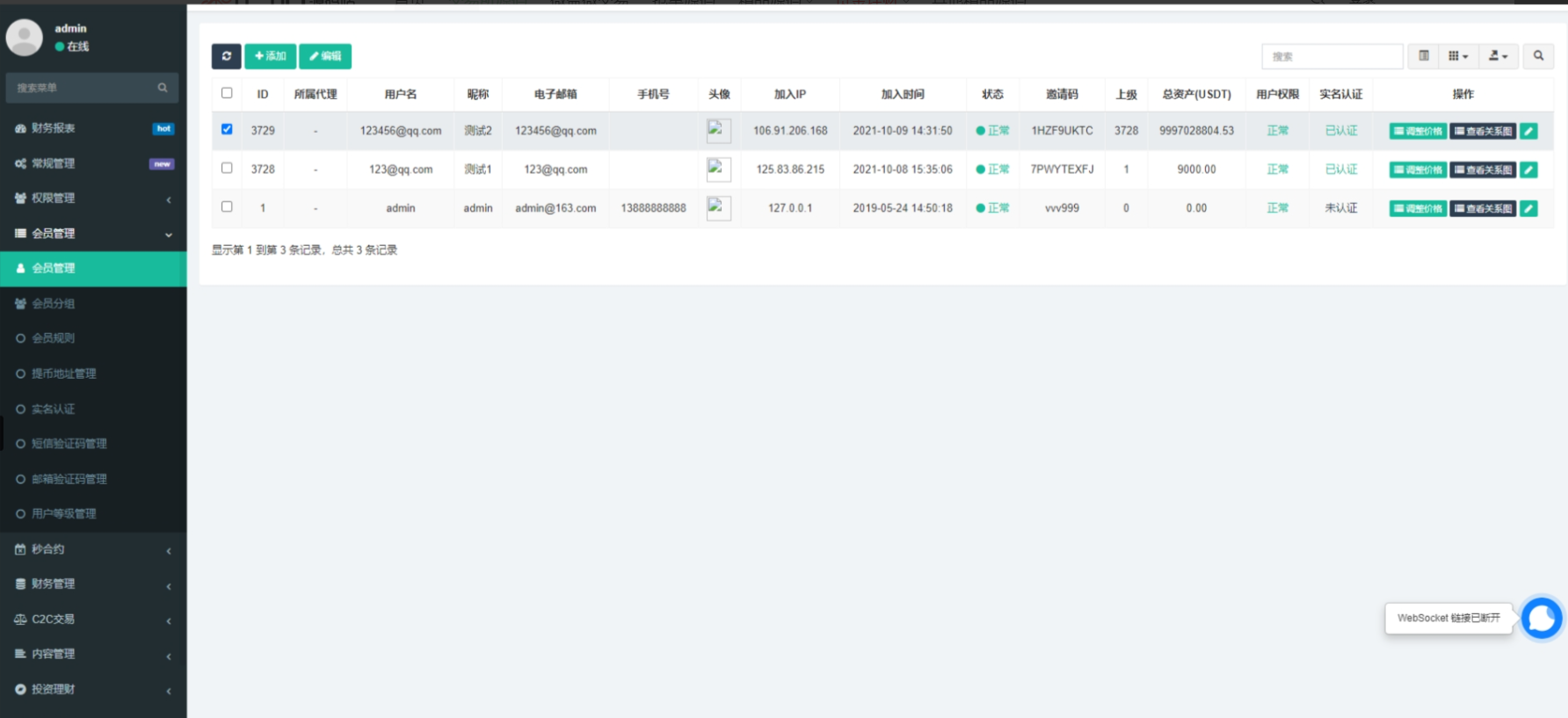Image resolution: width=1568 pixels, height=718 pixels.
Task: Click 查看关系图 for user 3728
Action: tap(1483, 170)
